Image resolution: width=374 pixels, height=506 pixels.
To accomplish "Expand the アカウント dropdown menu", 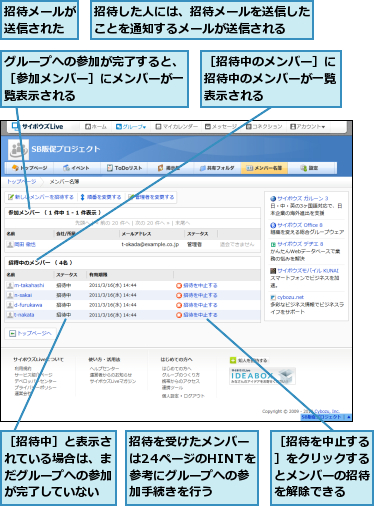I will click(307, 127).
